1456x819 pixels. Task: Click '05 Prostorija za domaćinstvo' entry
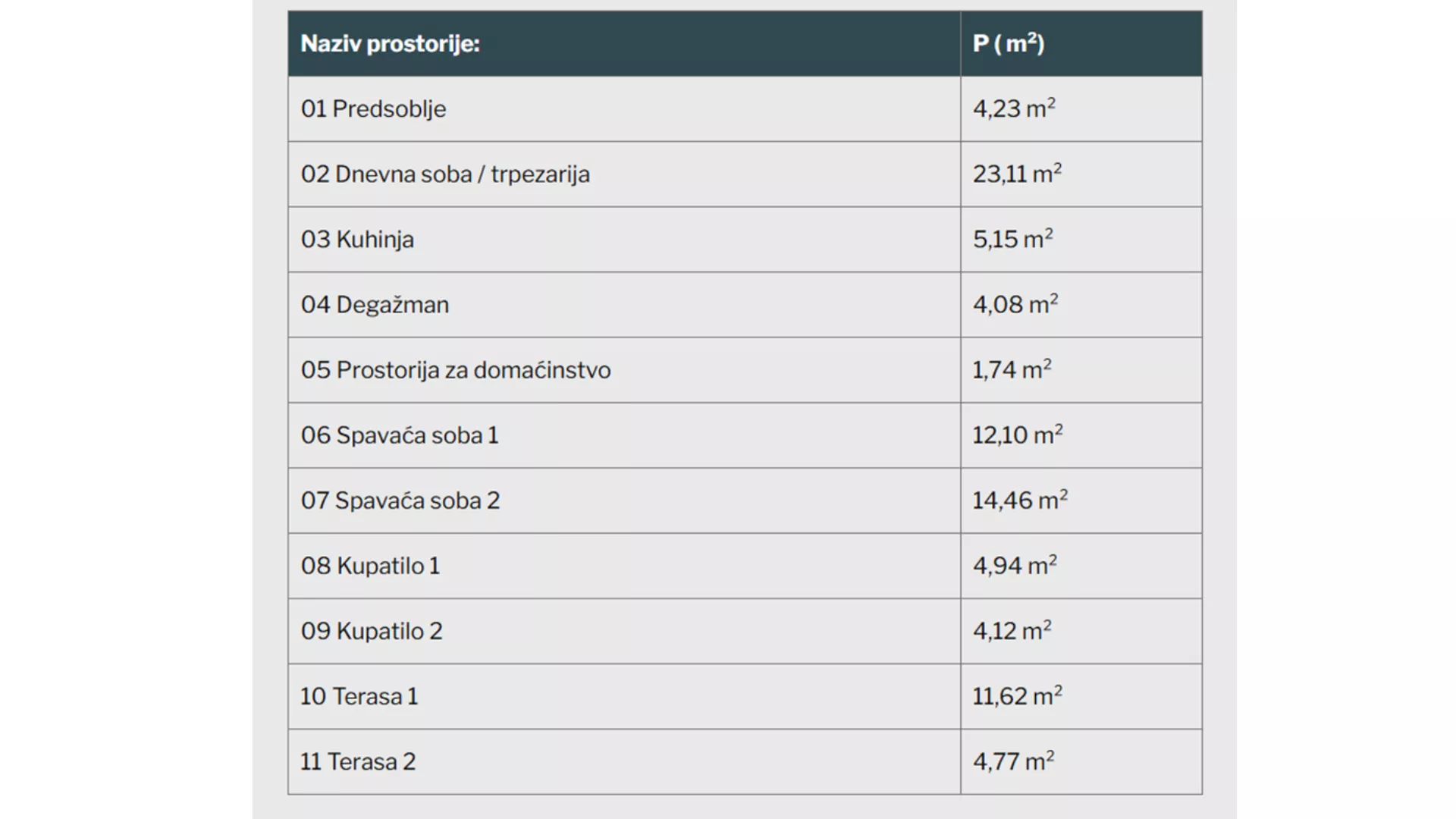456,370
